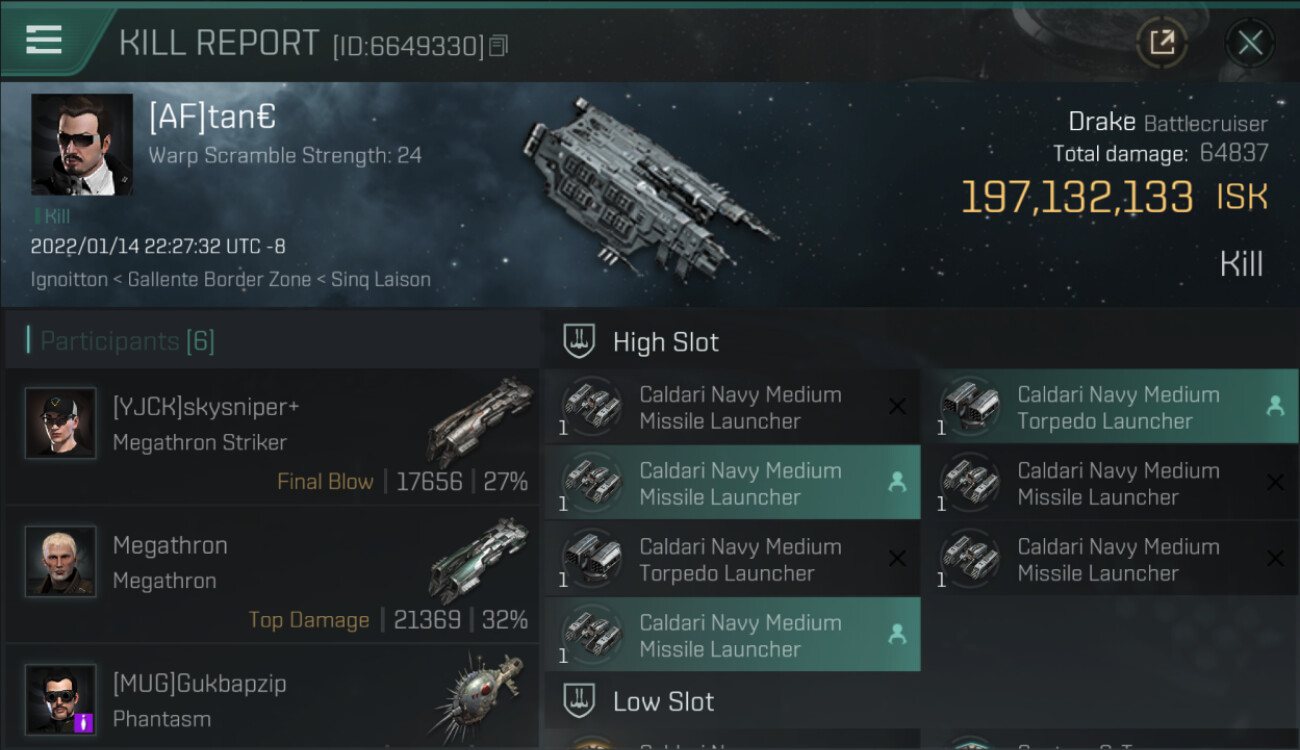
Task: Click the High Slot shield icon
Action: (x=580, y=342)
